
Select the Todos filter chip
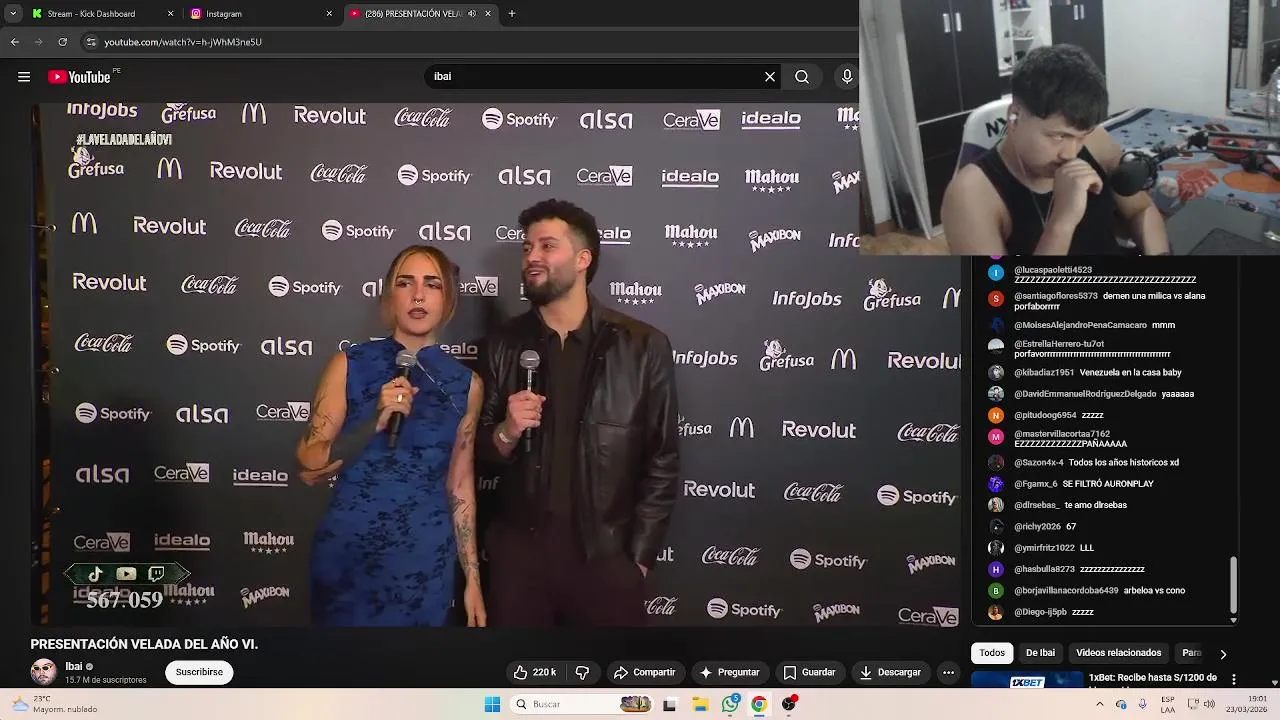point(992,653)
